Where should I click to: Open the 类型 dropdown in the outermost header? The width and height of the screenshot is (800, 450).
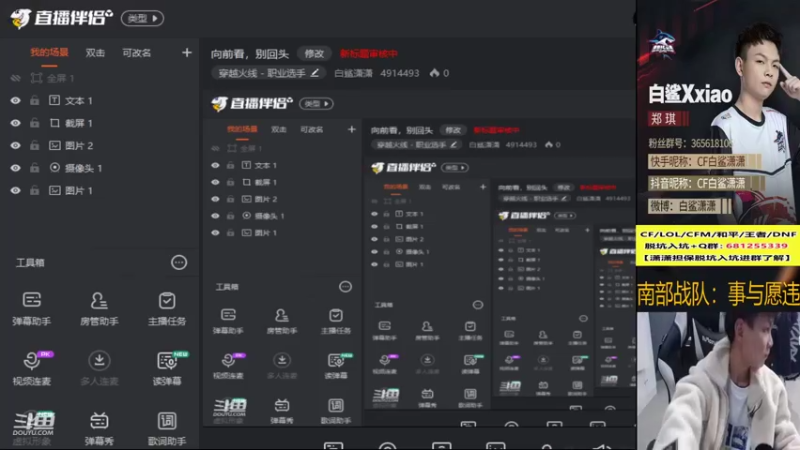pyautogui.click(x=142, y=18)
